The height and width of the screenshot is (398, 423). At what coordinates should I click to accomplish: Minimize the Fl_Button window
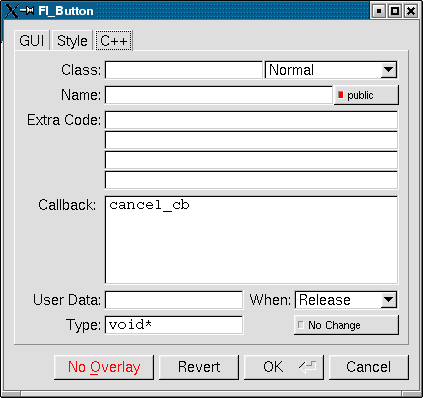click(x=379, y=11)
